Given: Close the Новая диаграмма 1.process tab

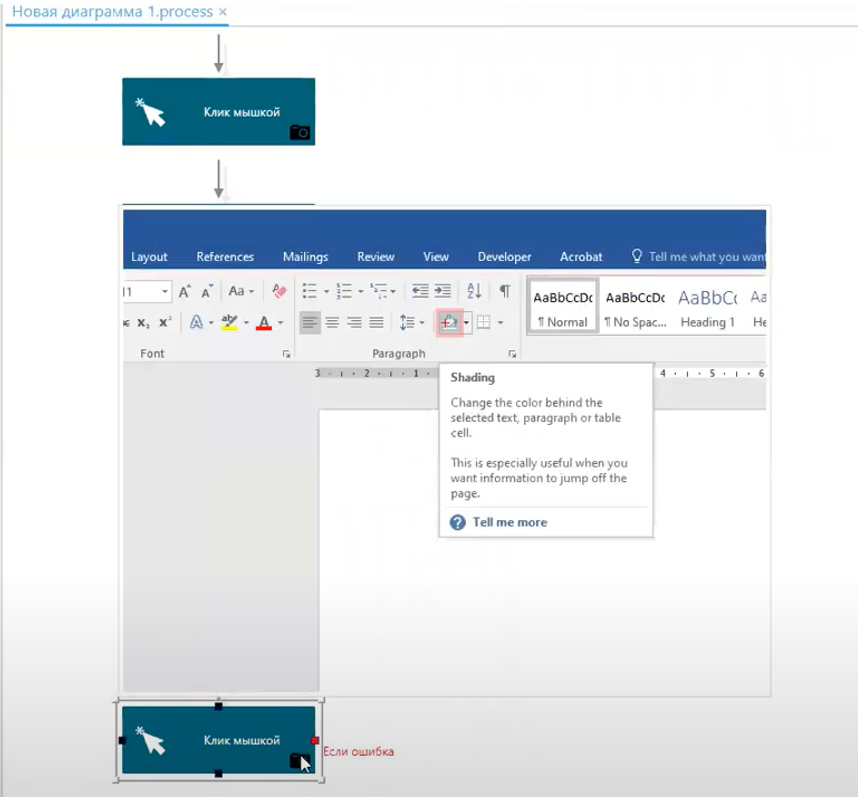Looking at the screenshot, I should coord(222,11).
